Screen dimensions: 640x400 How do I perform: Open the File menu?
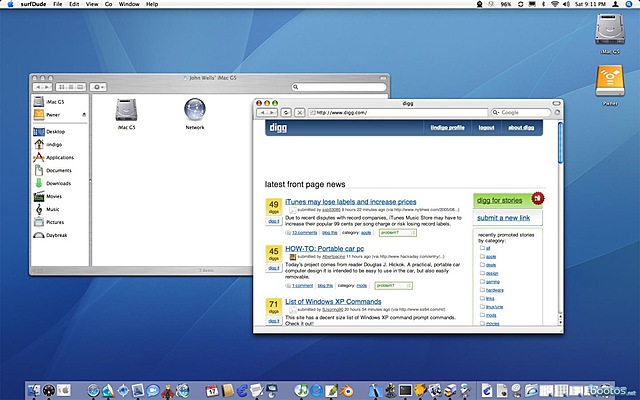tap(58, 4)
